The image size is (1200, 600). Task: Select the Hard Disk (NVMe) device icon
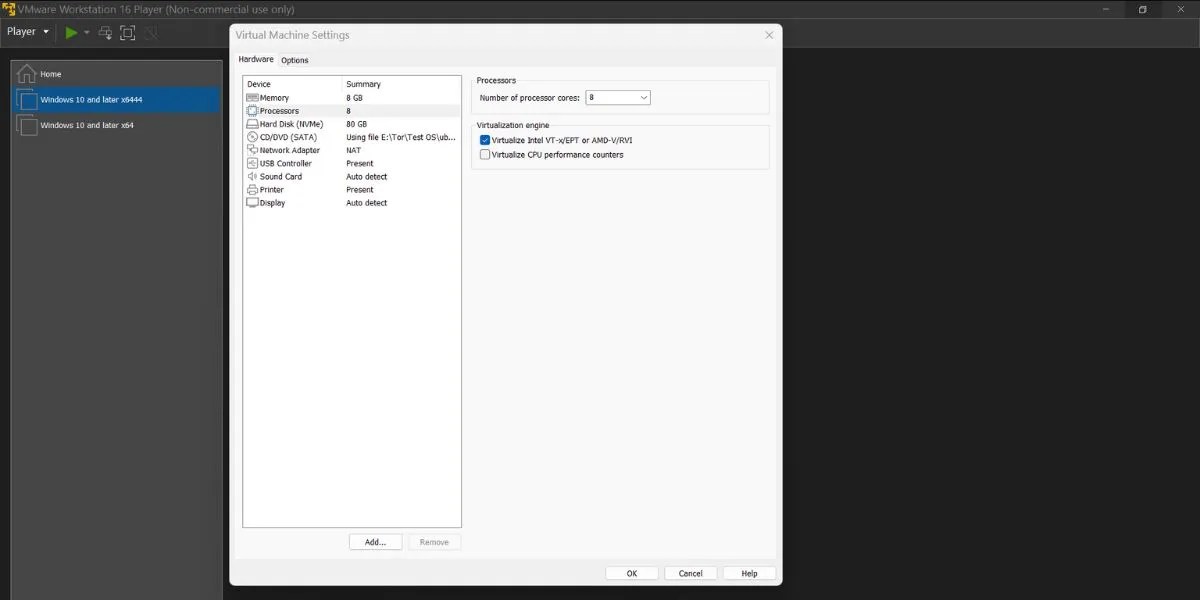click(254, 123)
